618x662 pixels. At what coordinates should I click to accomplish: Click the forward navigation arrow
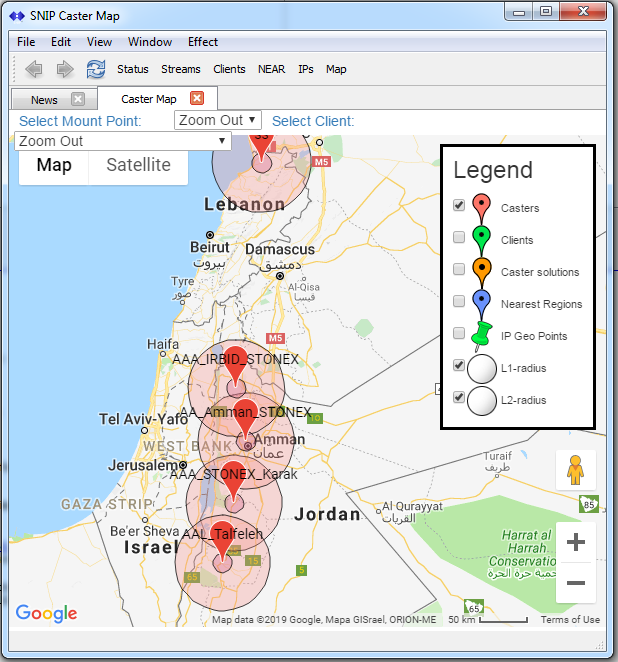pos(65,69)
